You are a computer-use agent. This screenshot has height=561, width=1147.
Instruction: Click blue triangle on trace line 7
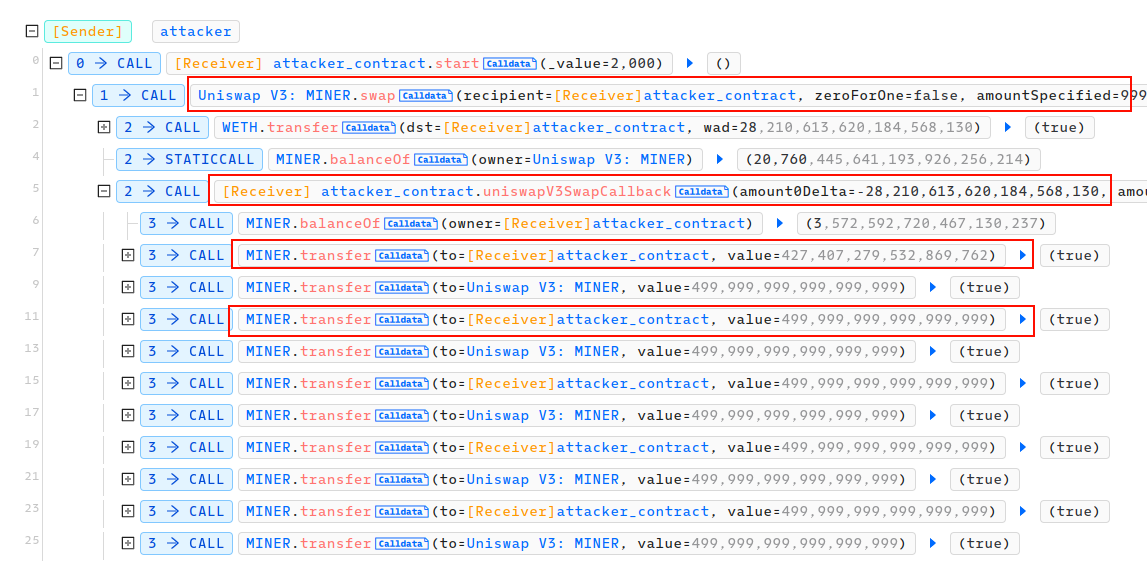pos(1023,255)
